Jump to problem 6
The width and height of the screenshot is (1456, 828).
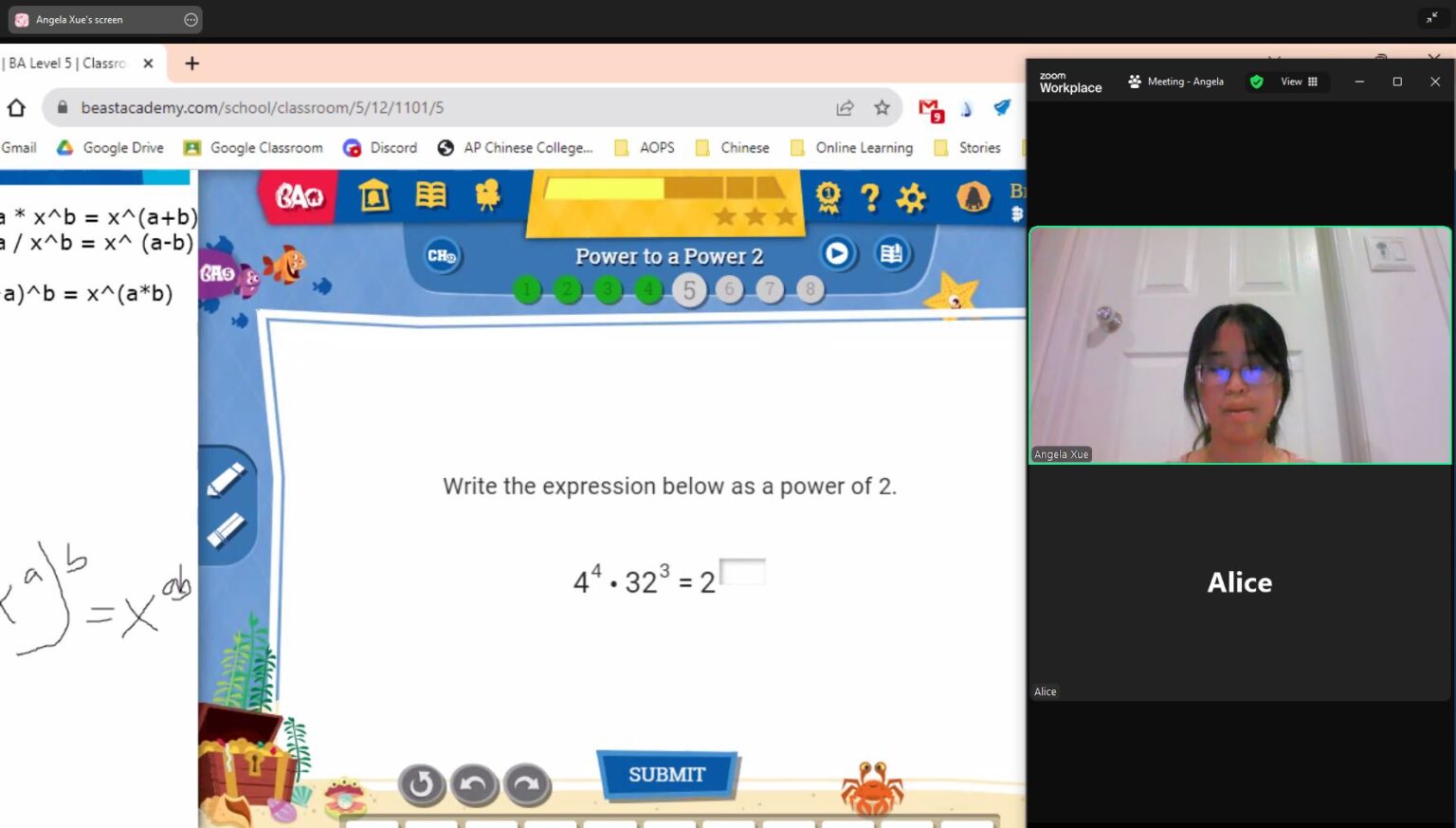click(x=729, y=288)
